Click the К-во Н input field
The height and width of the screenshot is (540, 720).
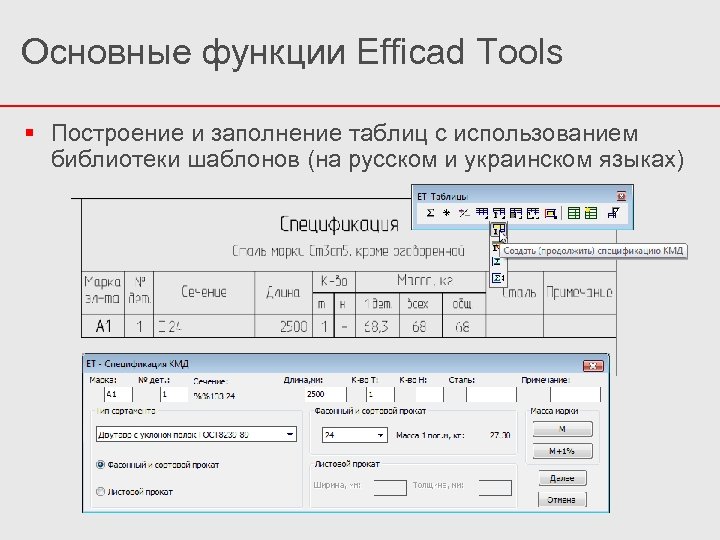tap(429, 394)
